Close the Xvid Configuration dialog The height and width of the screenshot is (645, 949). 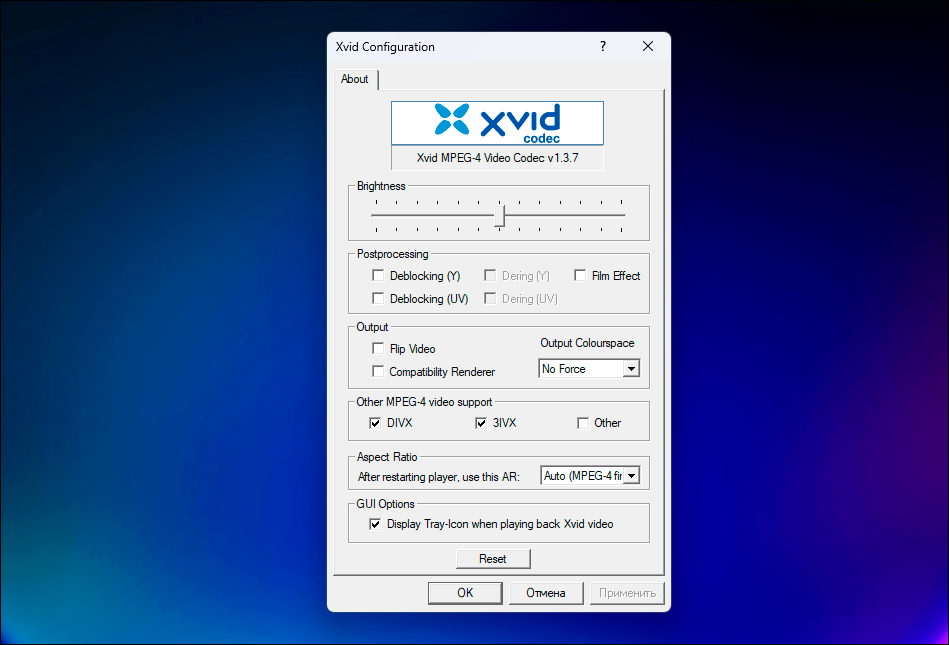point(648,47)
